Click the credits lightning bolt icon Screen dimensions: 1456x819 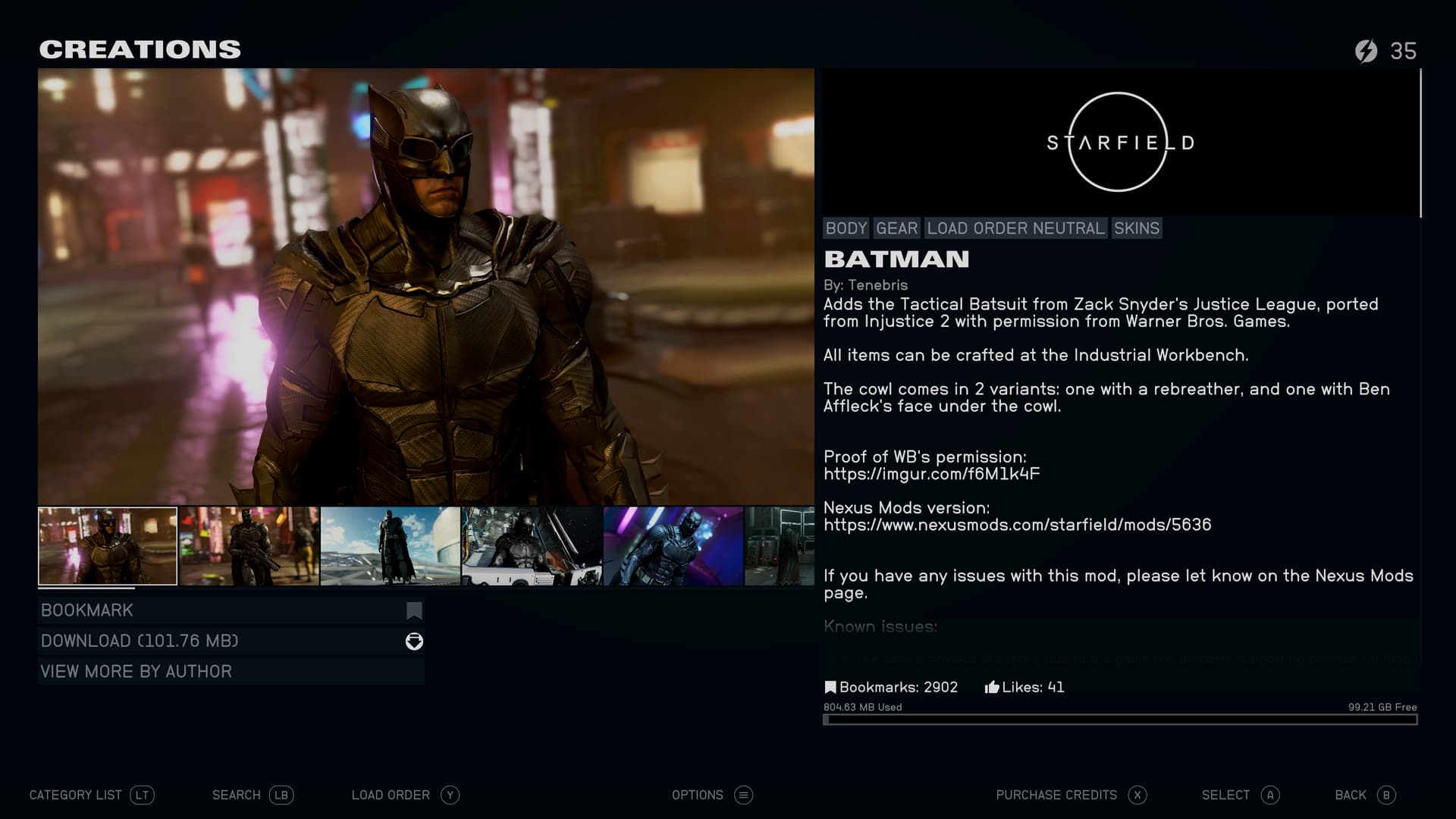pos(1366,51)
